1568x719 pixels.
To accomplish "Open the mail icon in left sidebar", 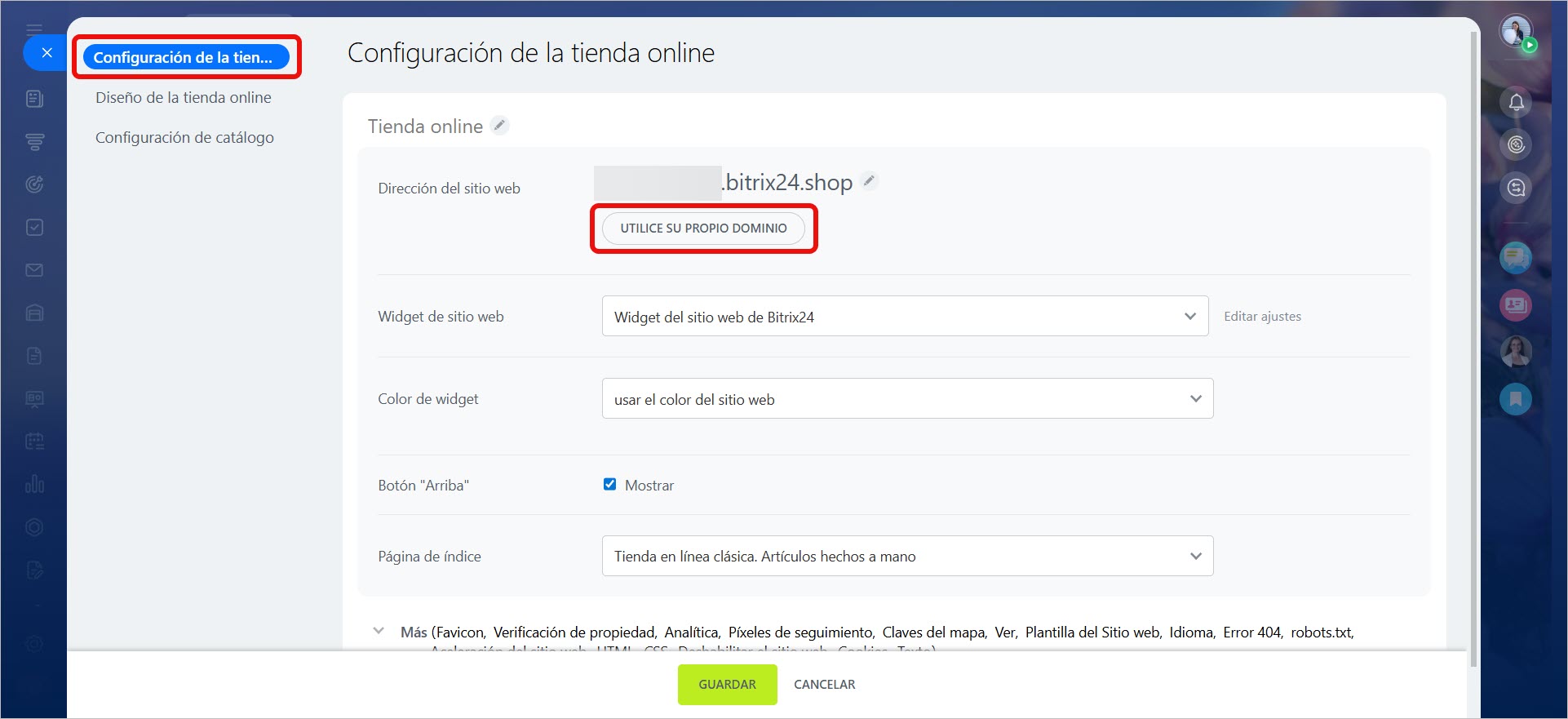I will pyautogui.click(x=34, y=270).
